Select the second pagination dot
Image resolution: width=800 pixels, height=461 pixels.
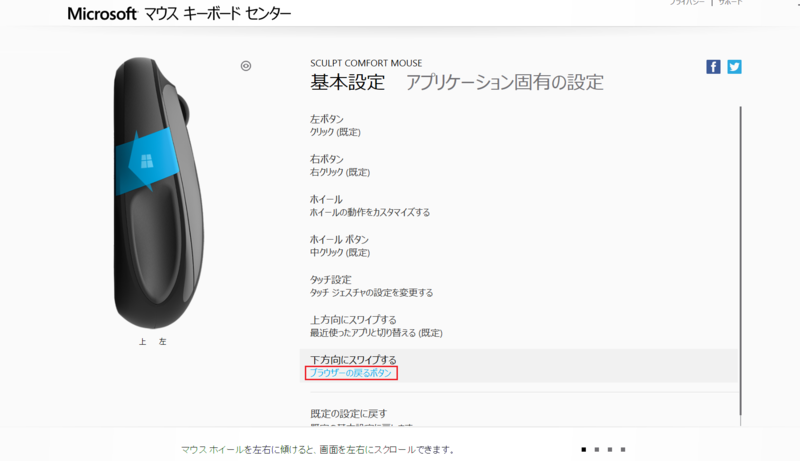tap(596, 450)
